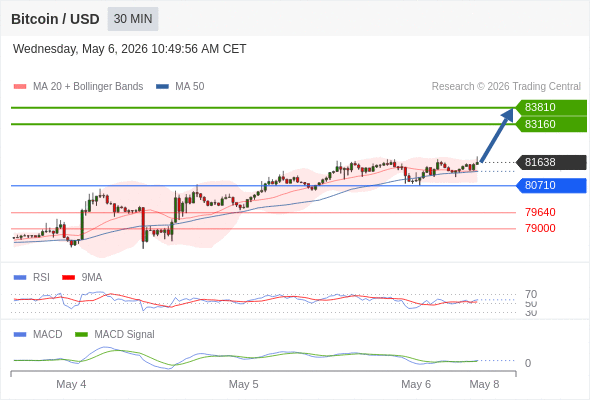
Task: Select the 83810 resistance price tag
Action: [551, 108]
